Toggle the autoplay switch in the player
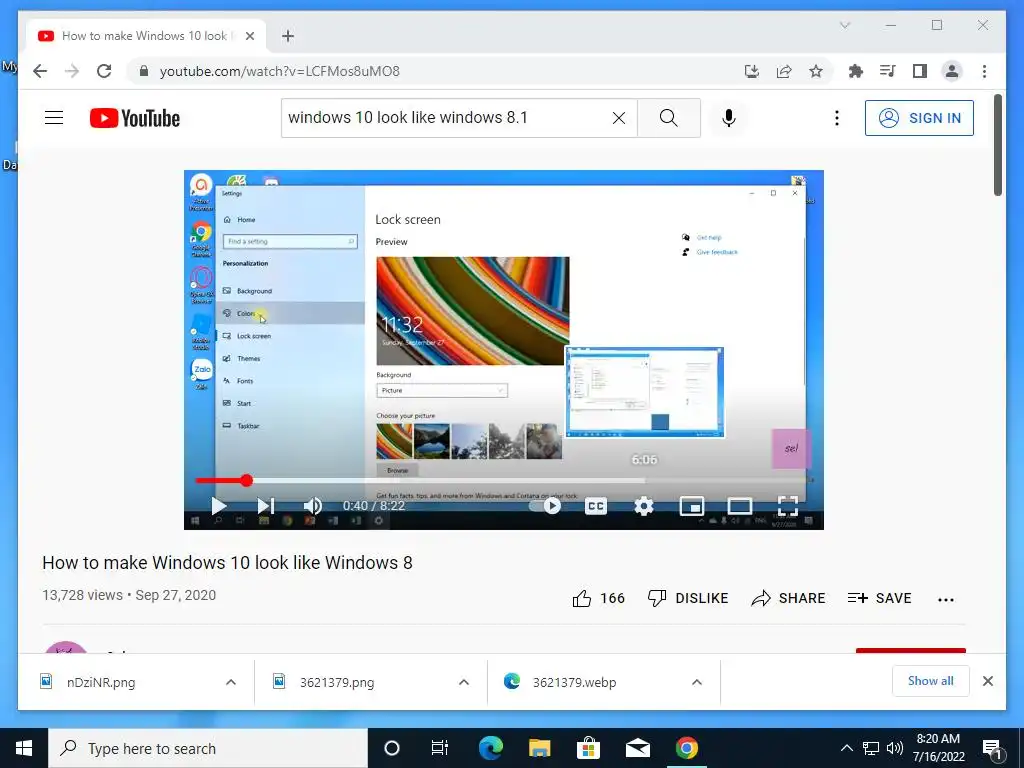Image resolution: width=1024 pixels, height=768 pixels. click(546, 505)
